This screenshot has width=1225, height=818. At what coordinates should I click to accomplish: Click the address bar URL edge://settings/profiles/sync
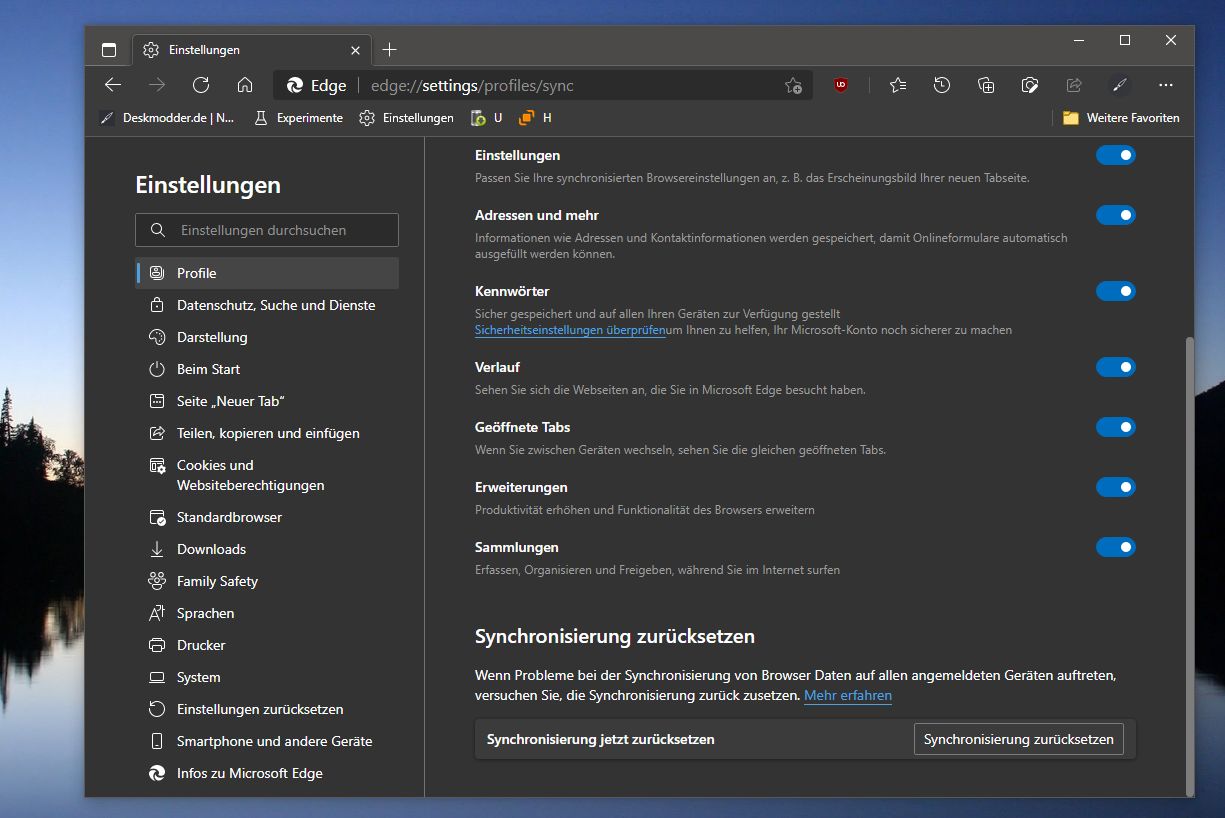pos(472,85)
